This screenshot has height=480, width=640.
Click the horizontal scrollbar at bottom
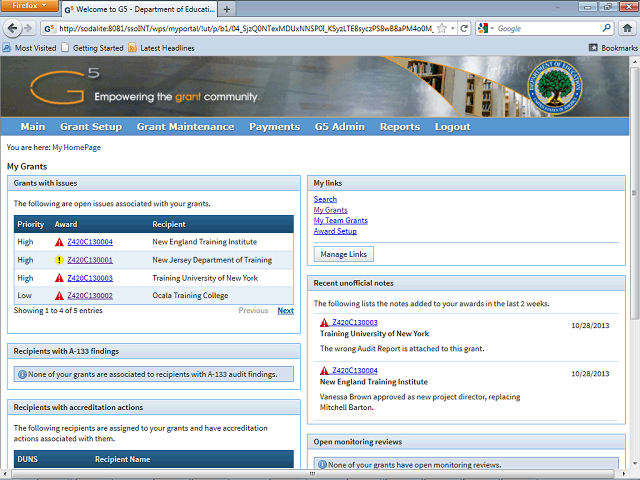click(x=312, y=473)
